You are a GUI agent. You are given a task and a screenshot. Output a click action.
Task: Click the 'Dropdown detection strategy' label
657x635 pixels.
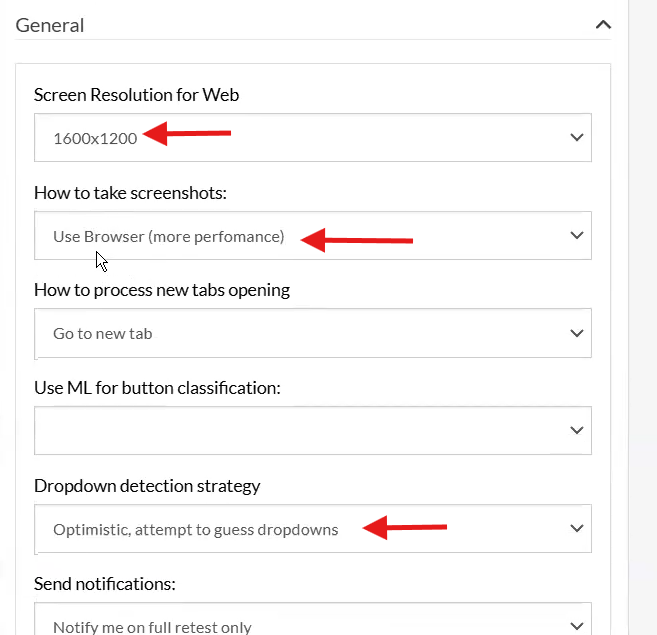[147, 486]
